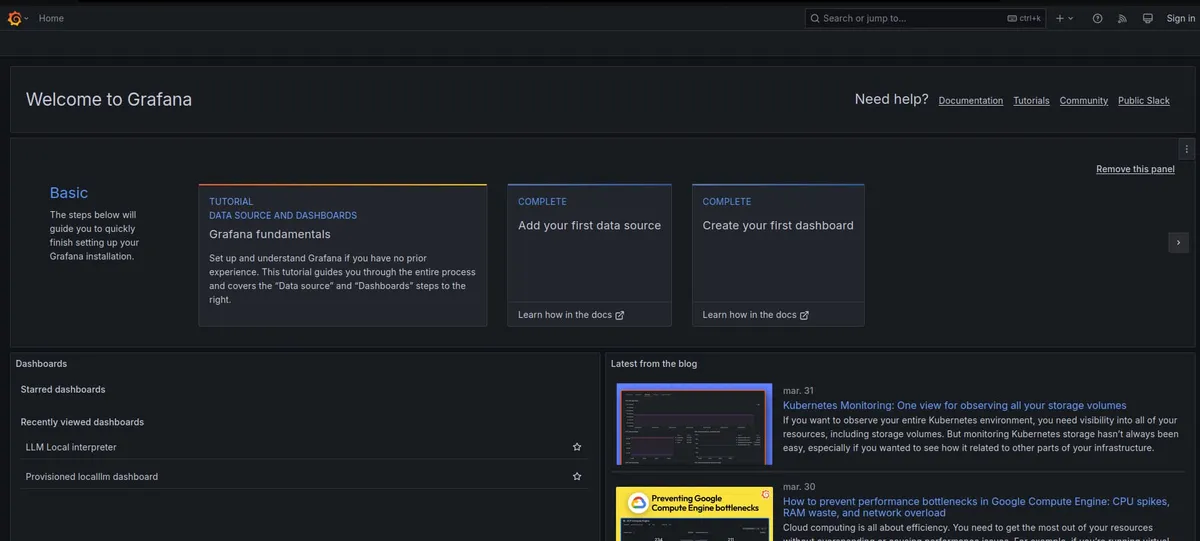1200x541 pixels.
Task: Click Remove this panel
Action: [x=1135, y=169]
